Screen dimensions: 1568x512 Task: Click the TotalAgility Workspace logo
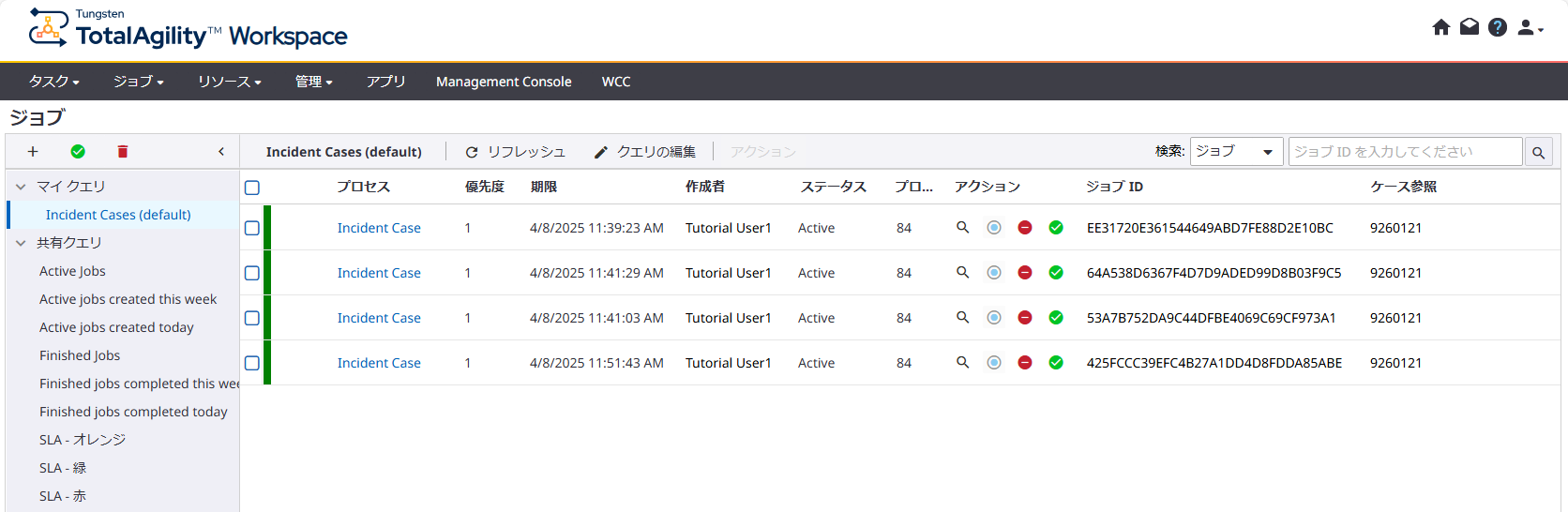[188, 29]
